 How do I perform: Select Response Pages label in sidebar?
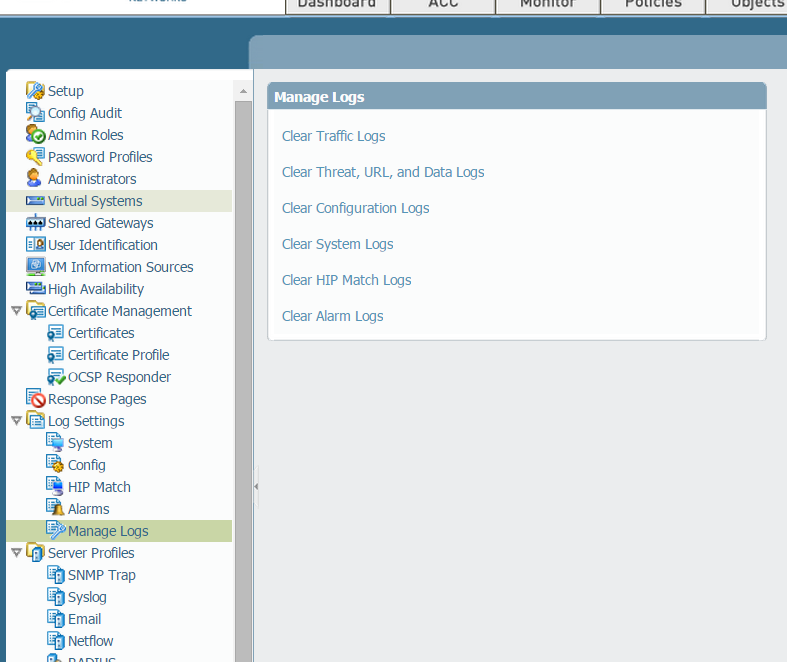(97, 399)
